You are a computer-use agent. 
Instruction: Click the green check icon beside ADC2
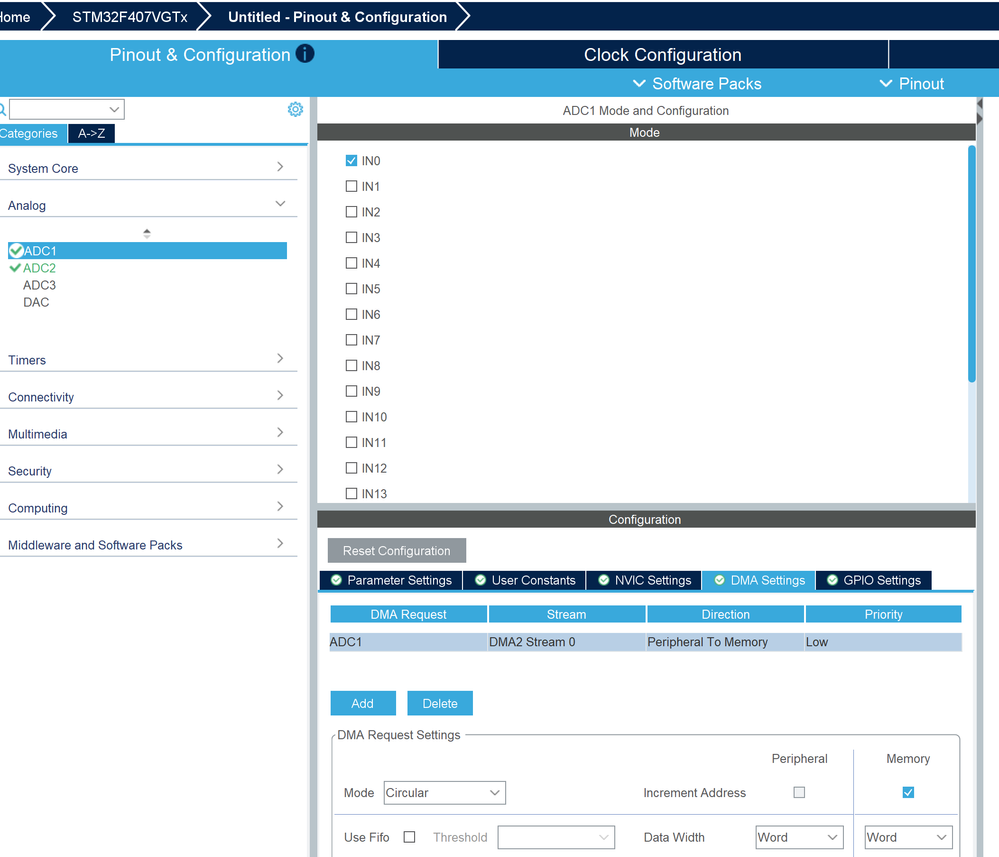(x=15, y=268)
